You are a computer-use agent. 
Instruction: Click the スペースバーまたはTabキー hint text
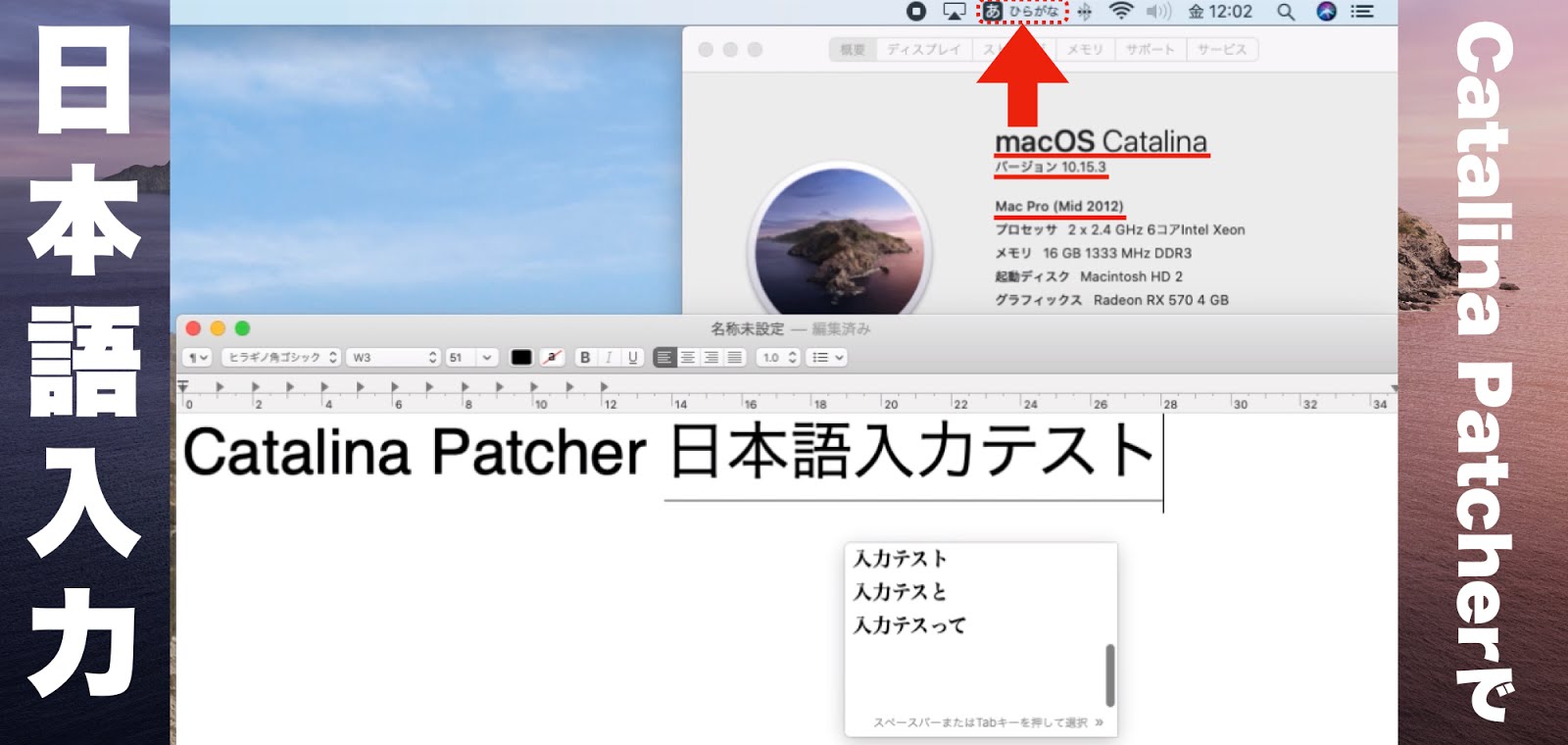(980, 722)
